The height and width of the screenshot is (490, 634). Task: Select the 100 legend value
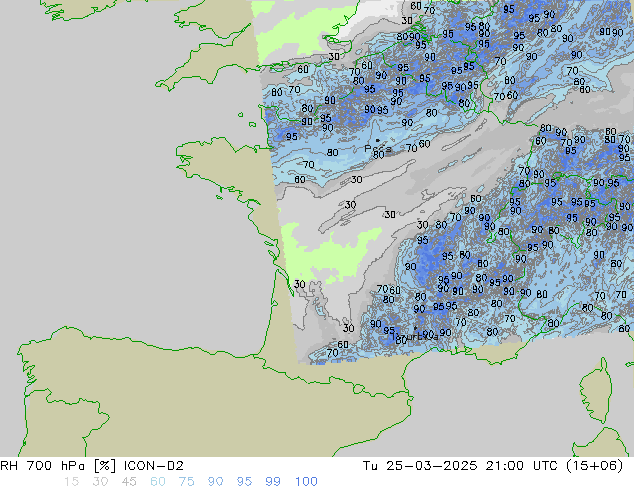click(306, 481)
